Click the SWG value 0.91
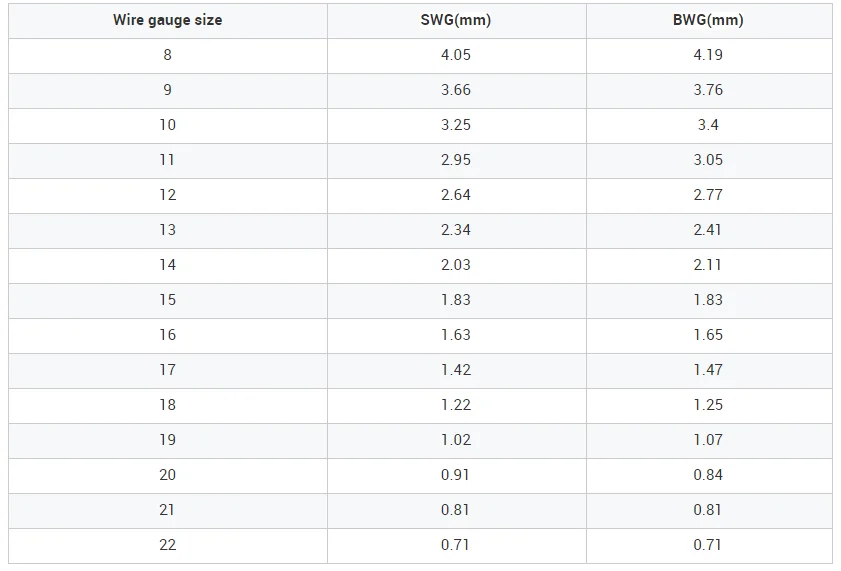Viewport: 841px width, 571px height. tap(455, 475)
